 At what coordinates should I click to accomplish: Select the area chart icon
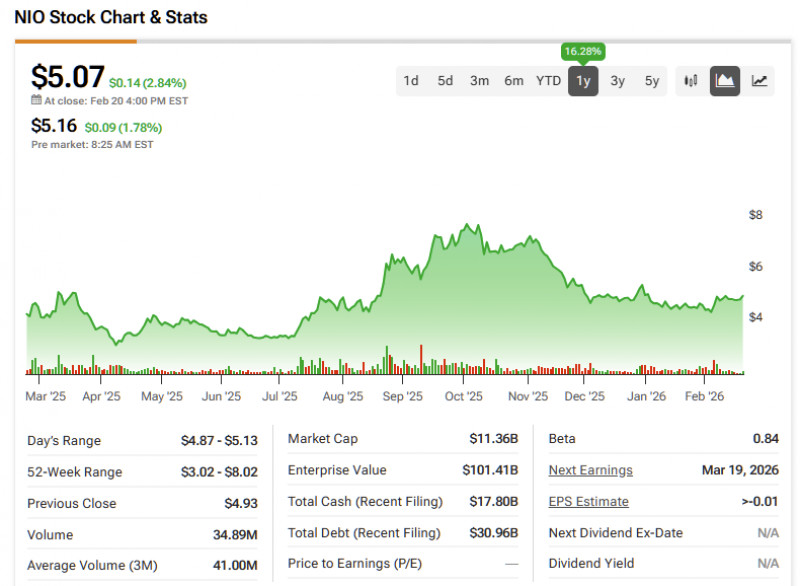pos(725,81)
